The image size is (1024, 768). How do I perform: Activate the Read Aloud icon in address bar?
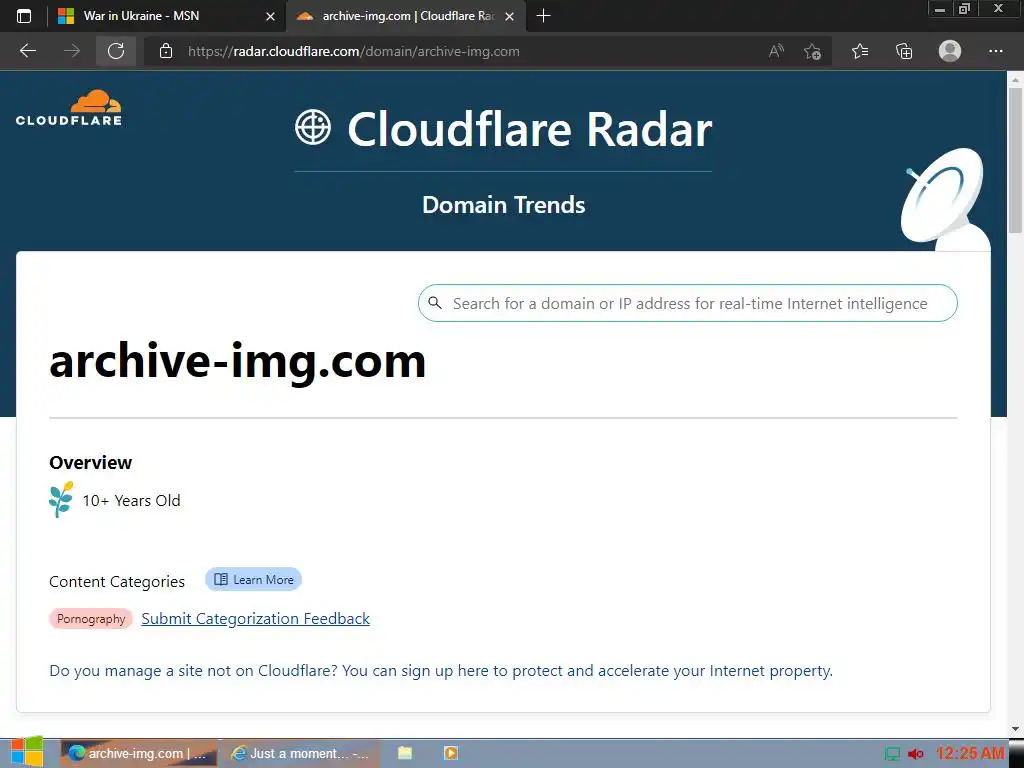[776, 51]
